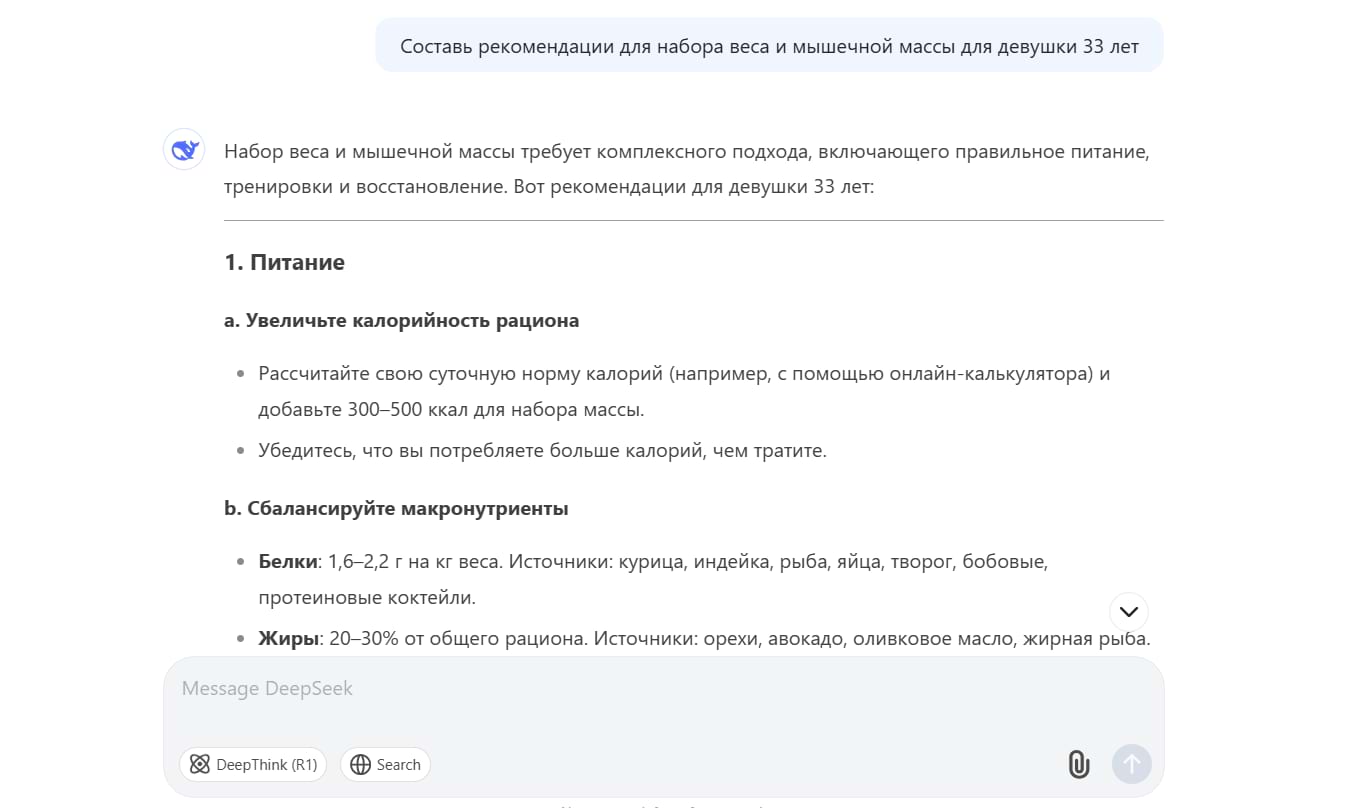Click the bold word 'Жиры'
1347x808 pixels.
289,638
